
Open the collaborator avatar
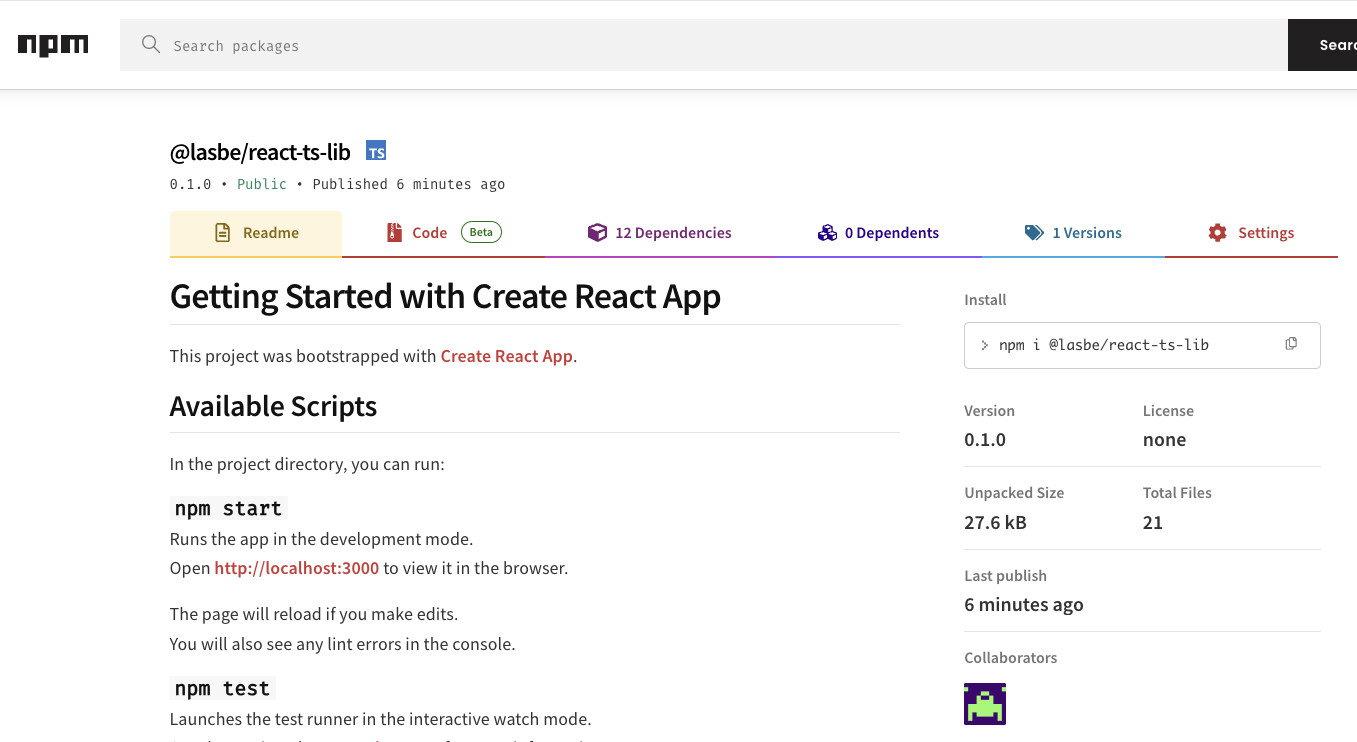click(x=985, y=704)
